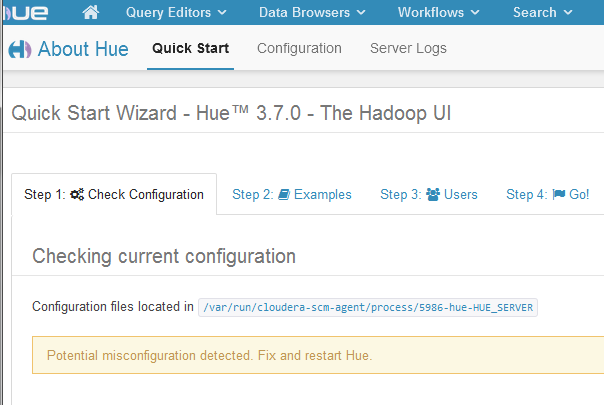Click the Quick Start Wizard heading
The height and width of the screenshot is (405, 604).
[231, 113]
